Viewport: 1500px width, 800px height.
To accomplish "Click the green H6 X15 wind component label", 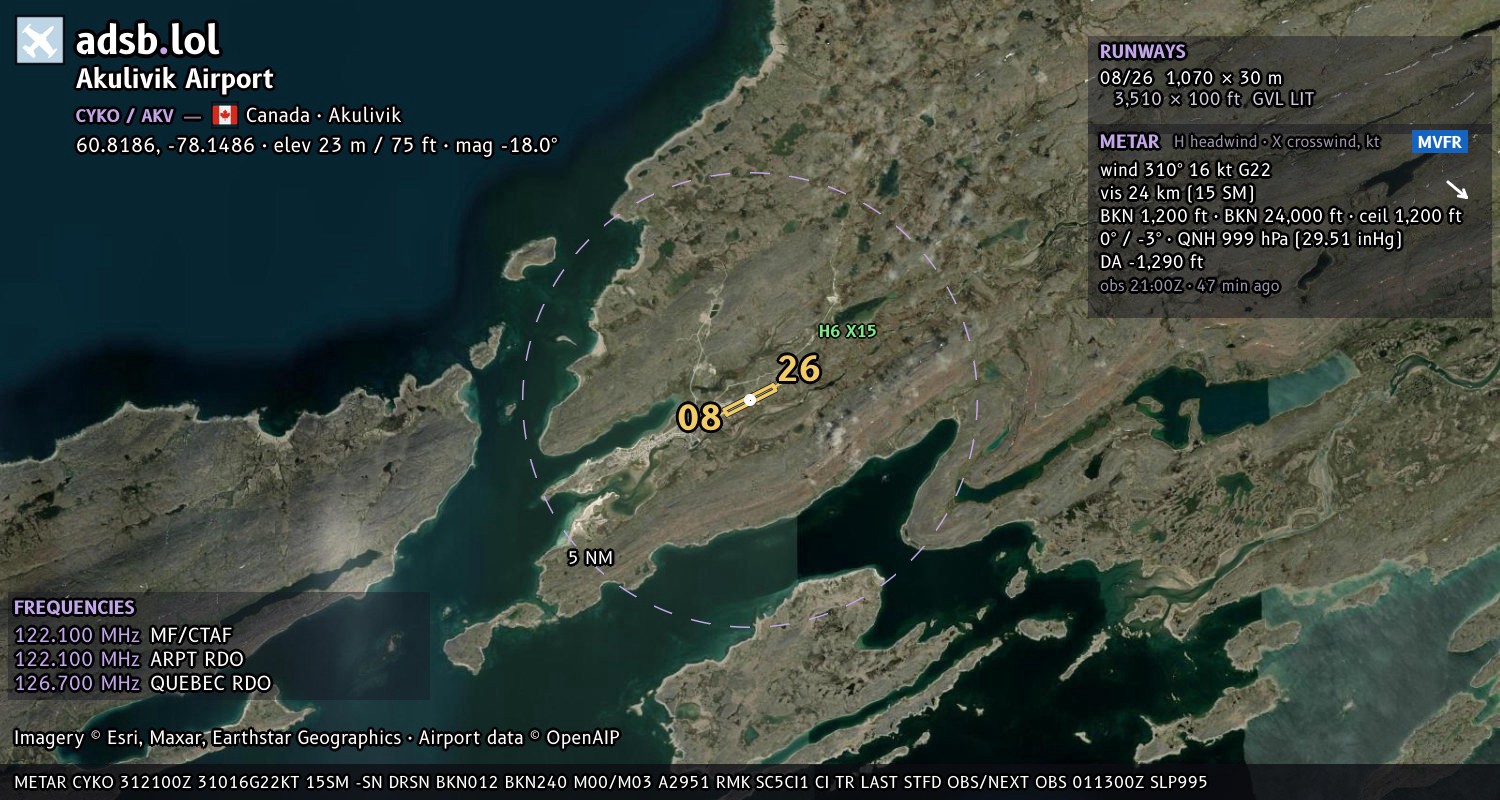I will pyautogui.click(x=847, y=331).
